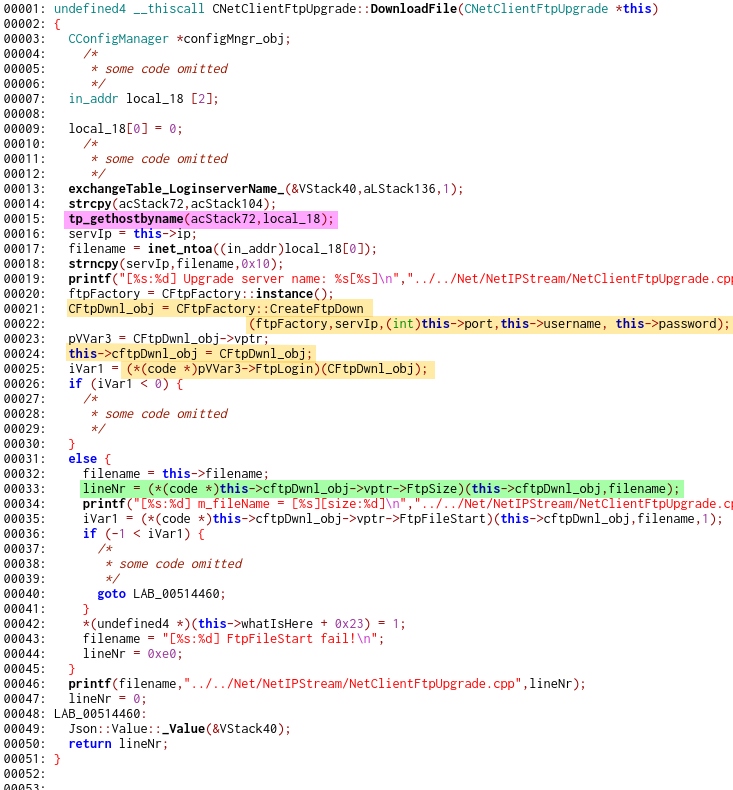
Task: Click the return lineNr statement
Action: 118,744
